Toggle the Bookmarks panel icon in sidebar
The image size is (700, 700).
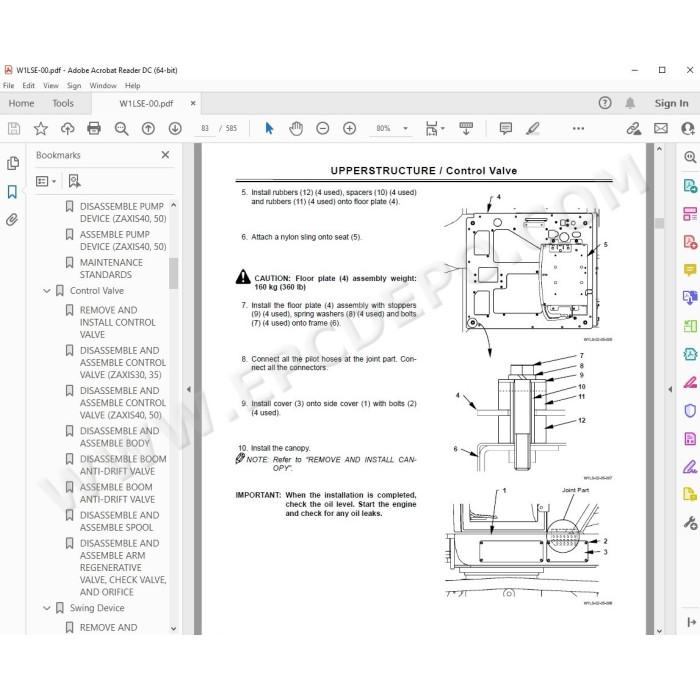click(x=12, y=192)
